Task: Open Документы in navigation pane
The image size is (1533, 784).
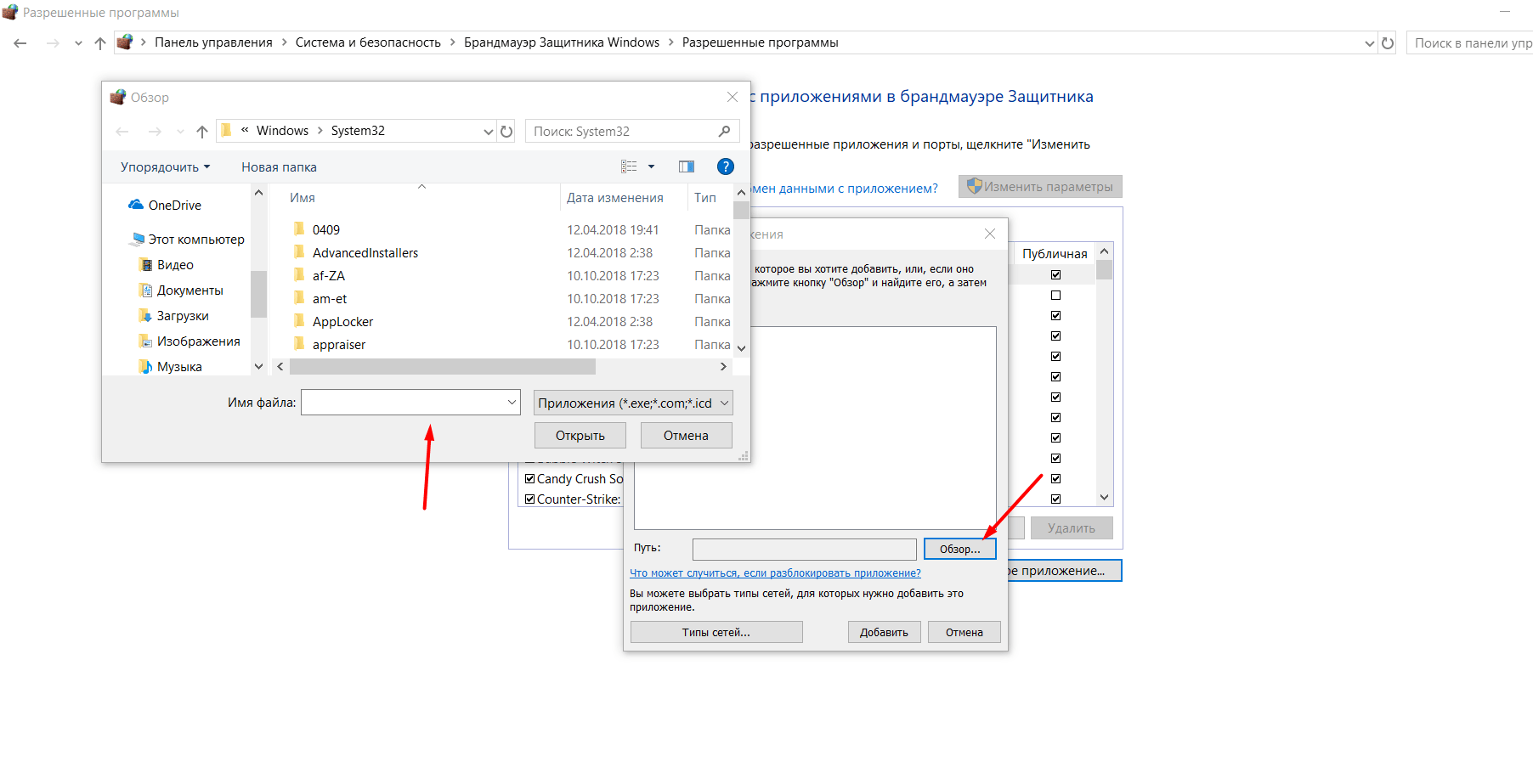Action: click(x=181, y=290)
